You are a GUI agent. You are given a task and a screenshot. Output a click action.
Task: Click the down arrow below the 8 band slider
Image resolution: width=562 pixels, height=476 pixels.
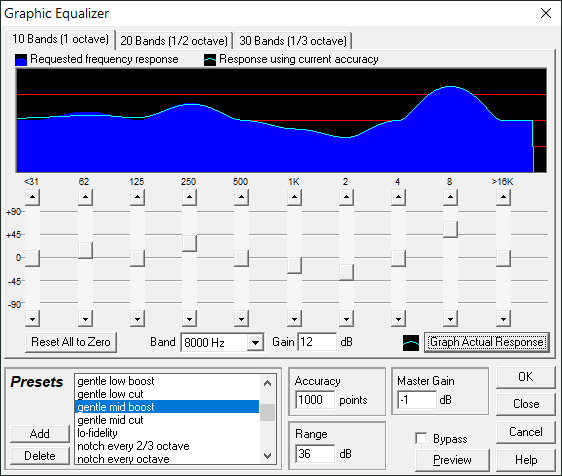(x=451, y=319)
